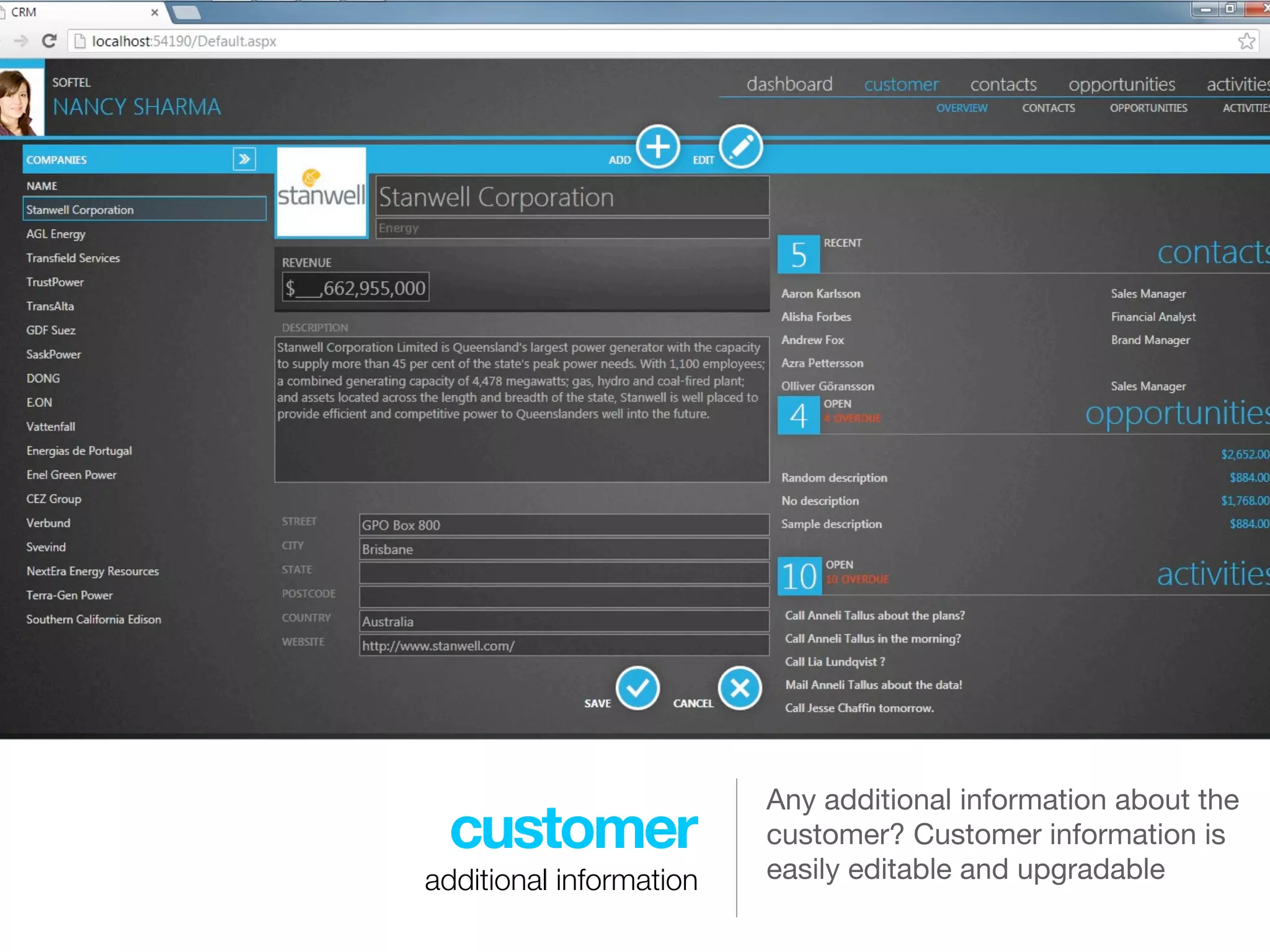This screenshot has width=1270, height=952.
Task: Click the Edit pencil icon
Action: [741, 147]
